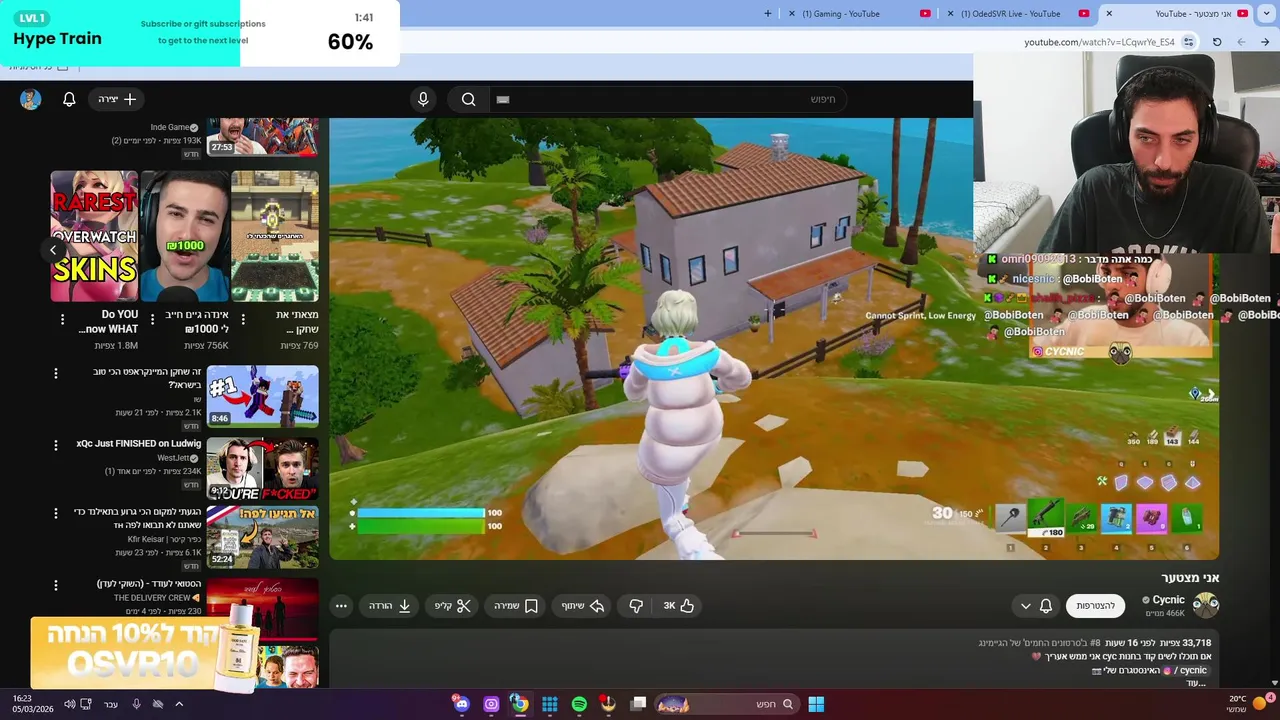Open the Minecraft short with 769 views
1280x720 pixels.
[275, 236]
